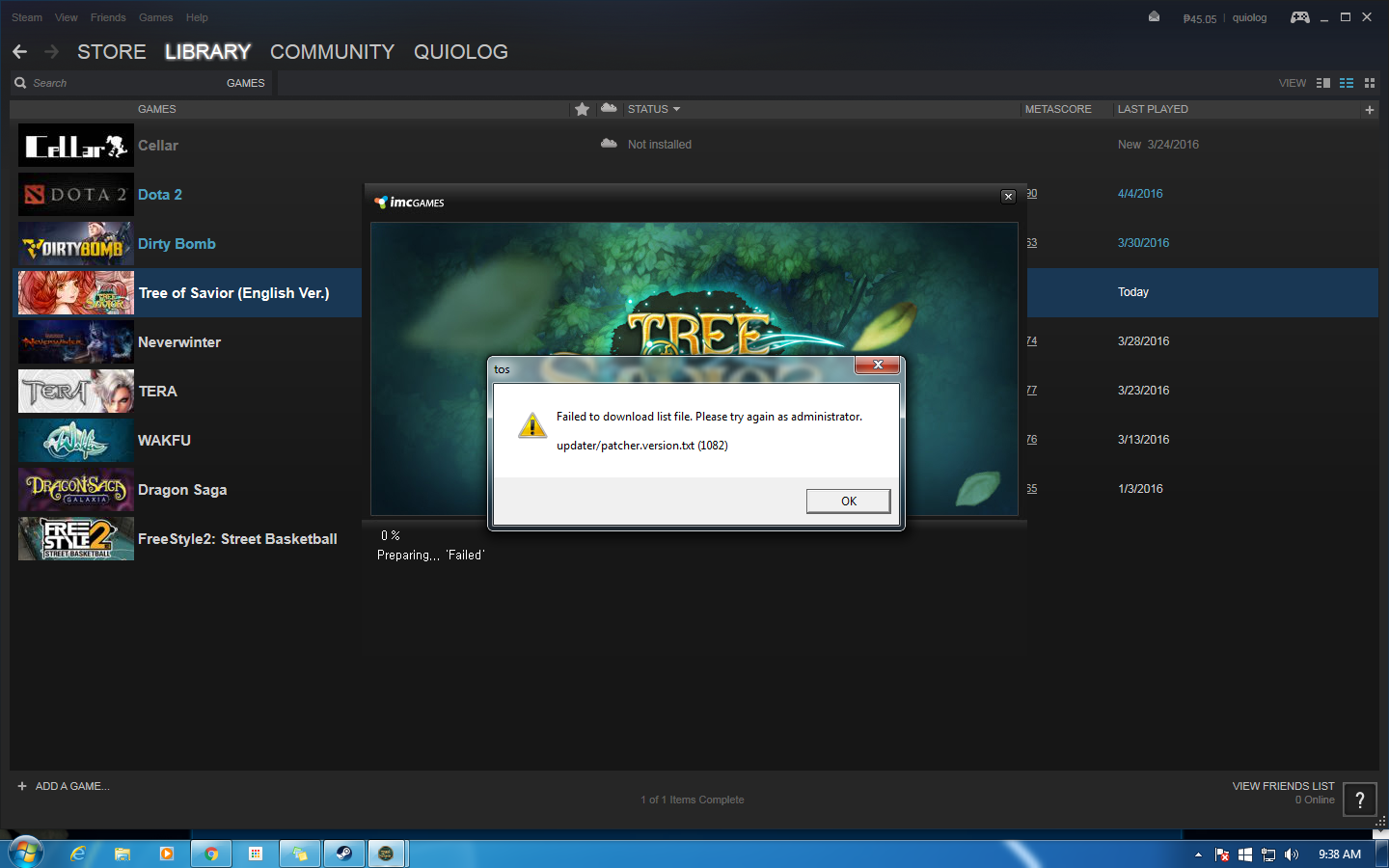This screenshot has width=1389, height=868.
Task: Switch to list view layout icon
Action: (x=1347, y=83)
